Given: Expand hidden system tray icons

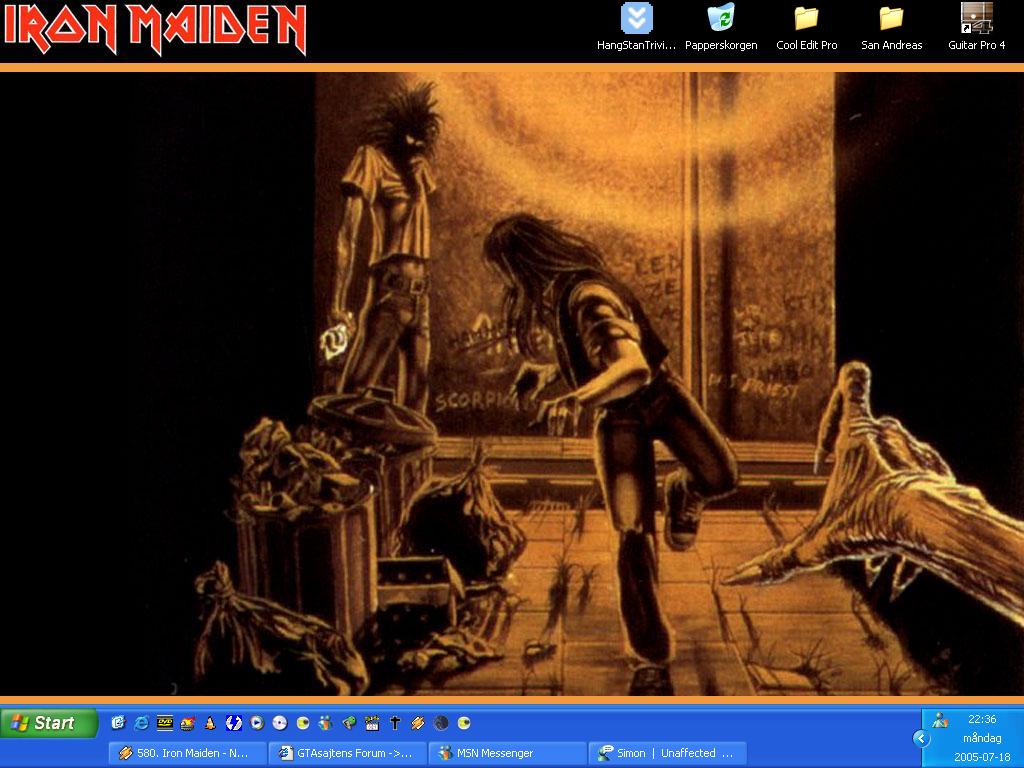Looking at the screenshot, I should click(x=921, y=739).
